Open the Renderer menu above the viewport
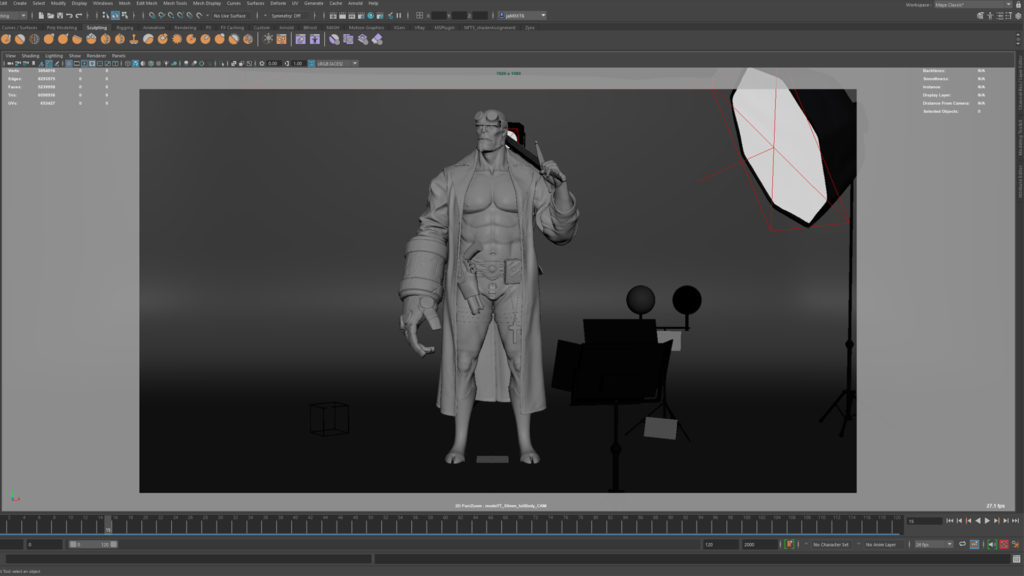Screen dimensions: 1024x576 pos(94,55)
